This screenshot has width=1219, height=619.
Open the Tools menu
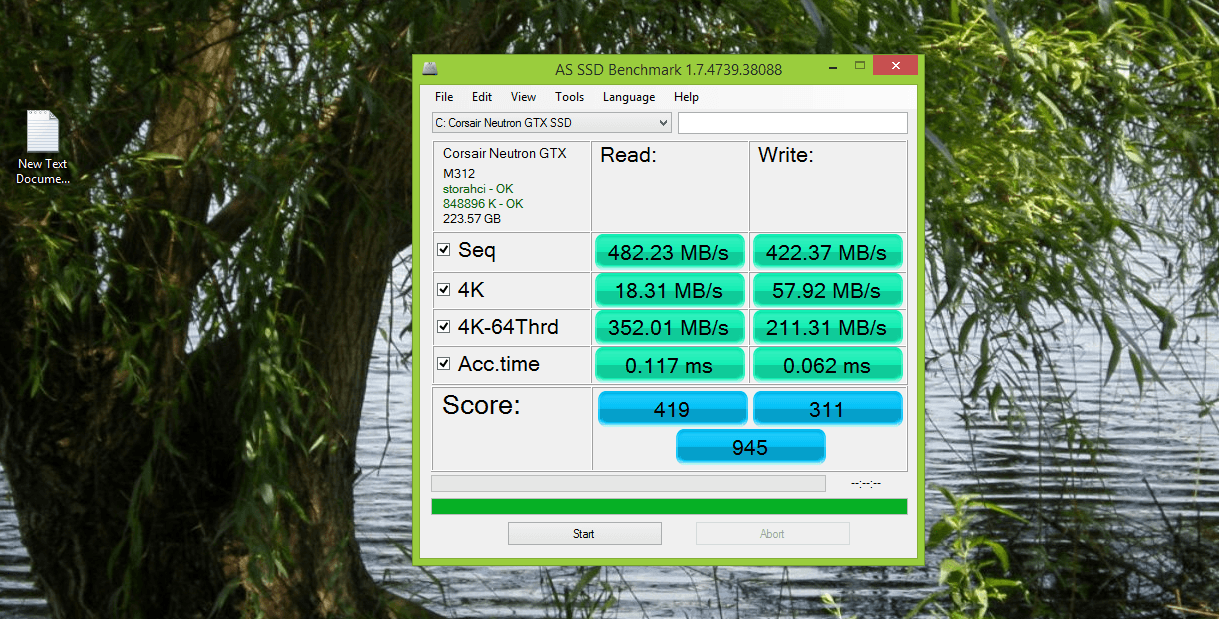coord(569,97)
